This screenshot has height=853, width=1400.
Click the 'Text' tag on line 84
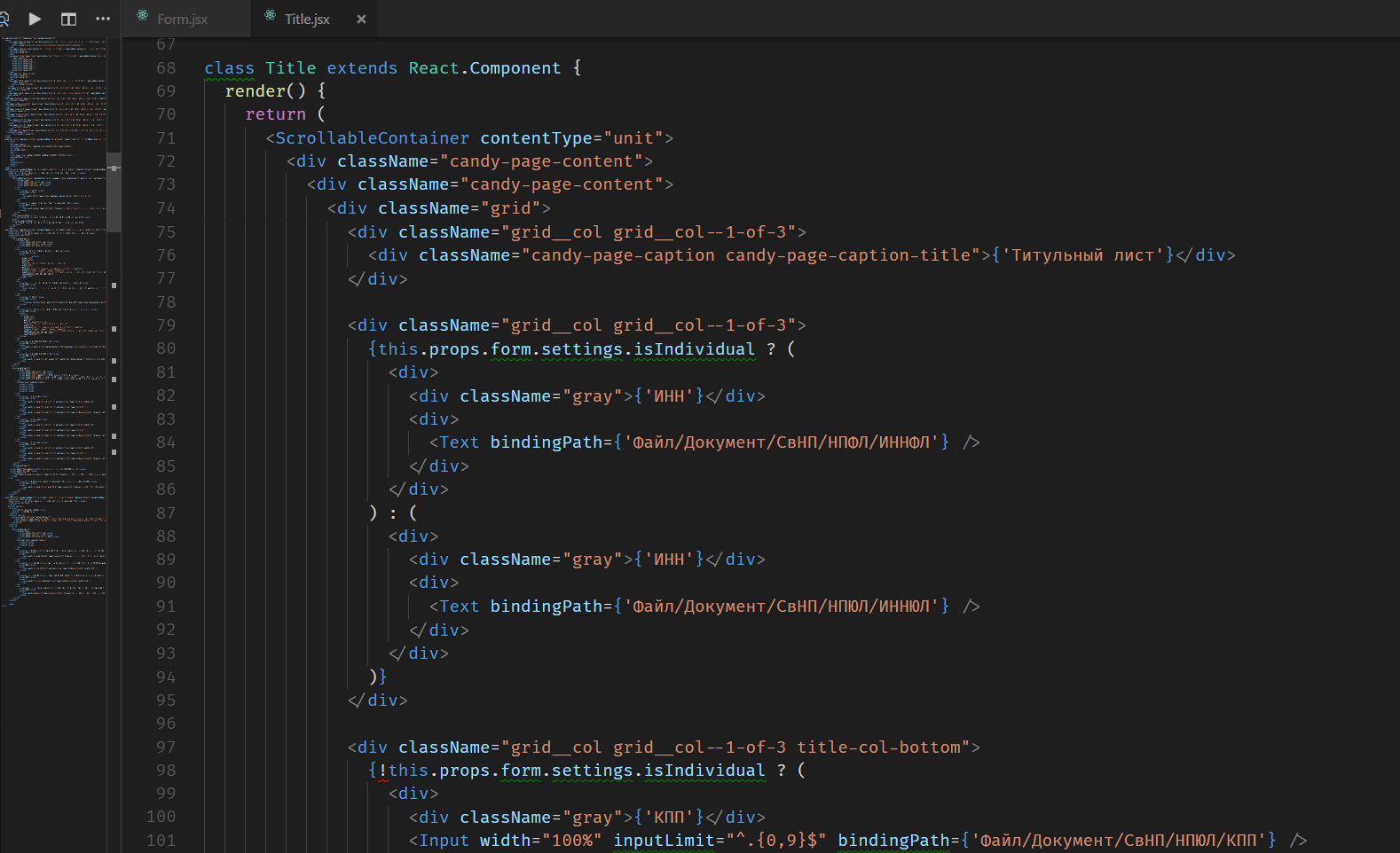click(x=459, y=442)
